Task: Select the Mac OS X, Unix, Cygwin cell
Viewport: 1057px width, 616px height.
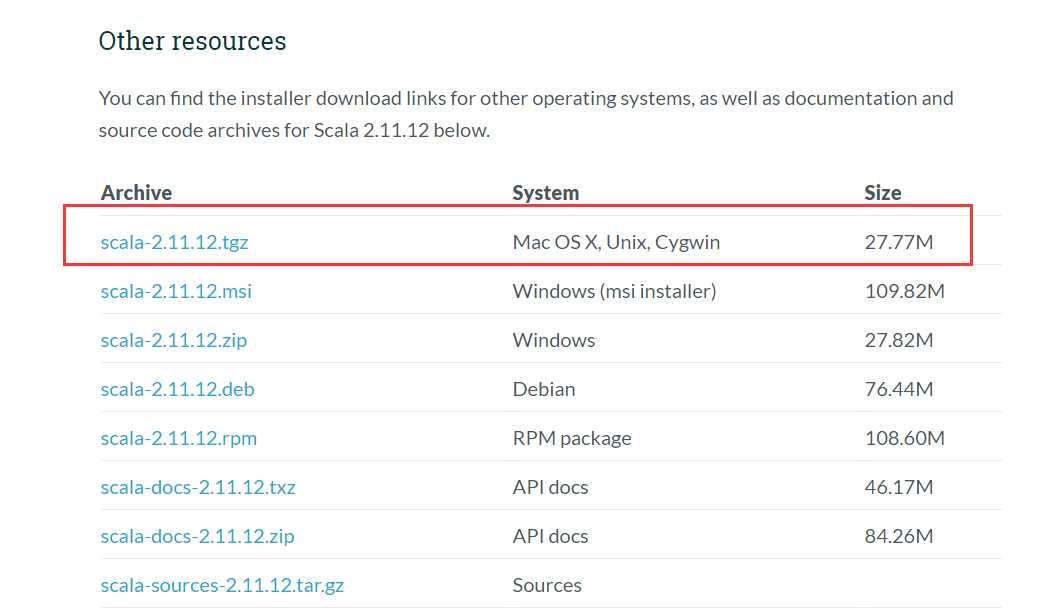Action: point(616,242)
